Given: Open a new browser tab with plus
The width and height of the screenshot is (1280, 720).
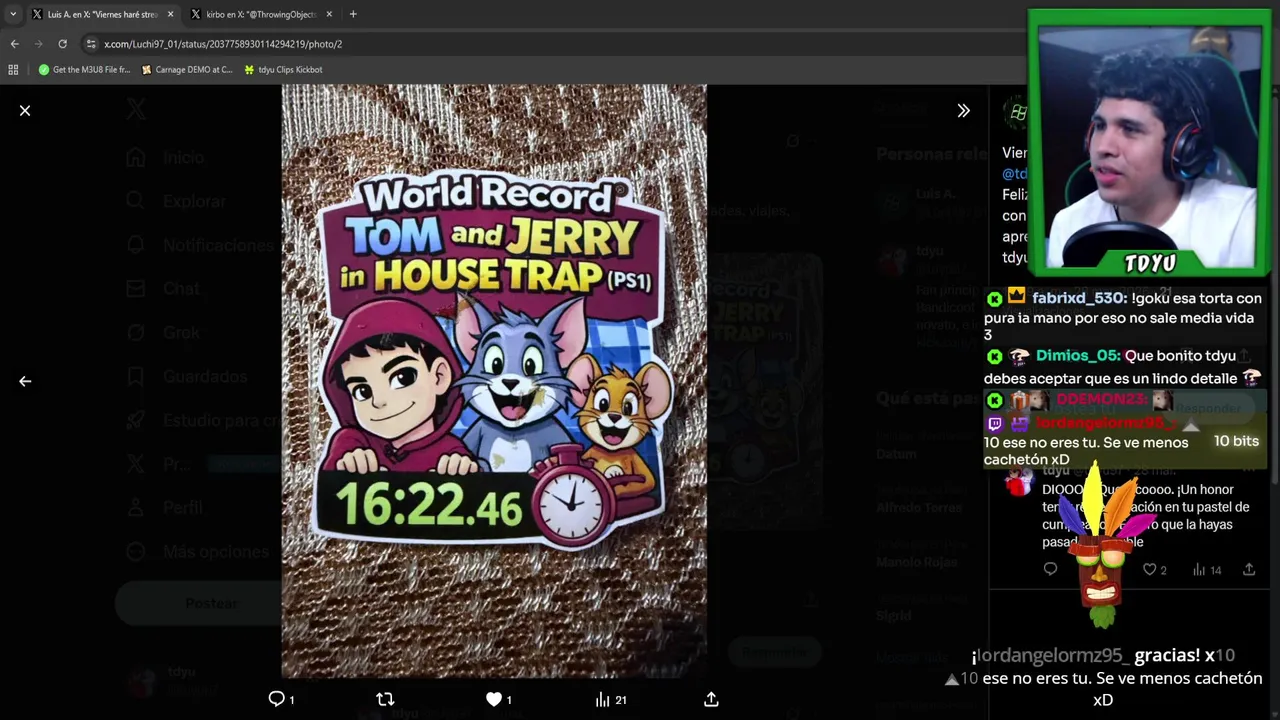Looking at the screenshot, I should tap(353, 14).
